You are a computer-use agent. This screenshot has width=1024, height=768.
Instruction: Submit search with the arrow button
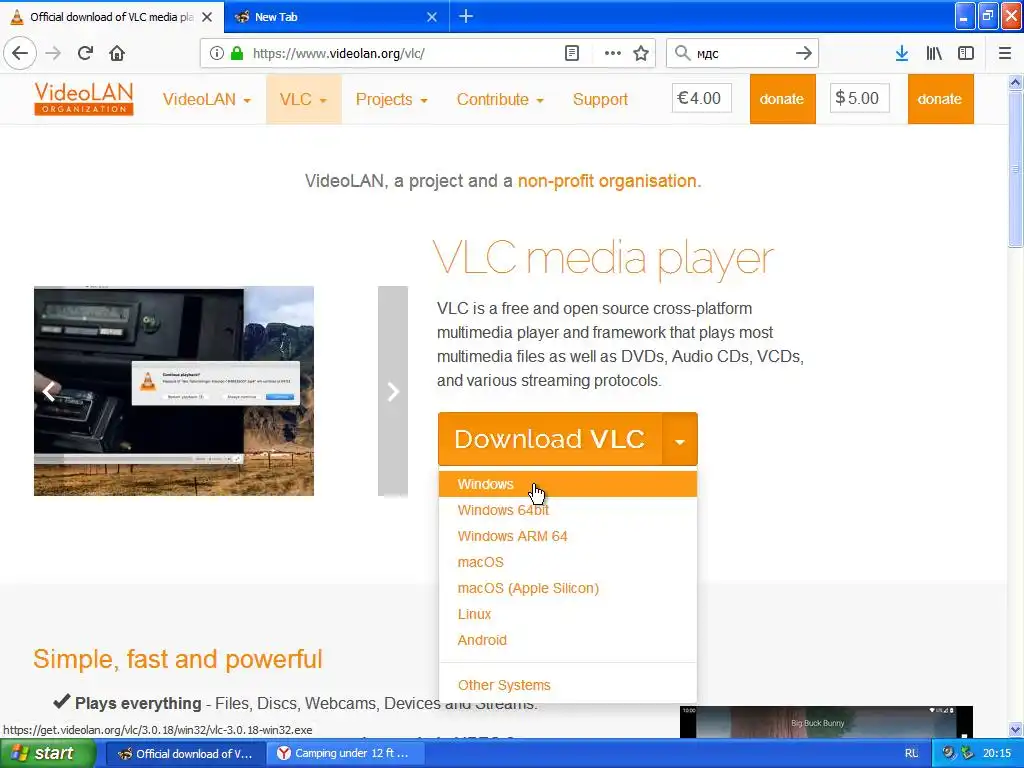(804, 53)
